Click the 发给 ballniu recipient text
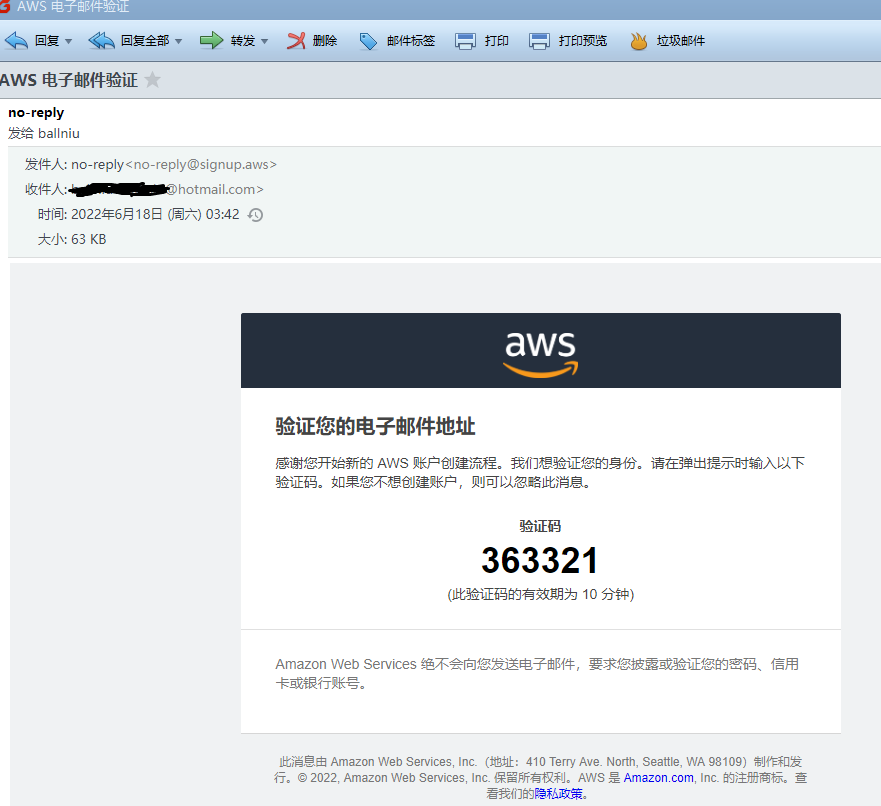This screenshot has width=881, height=806. 44,134
